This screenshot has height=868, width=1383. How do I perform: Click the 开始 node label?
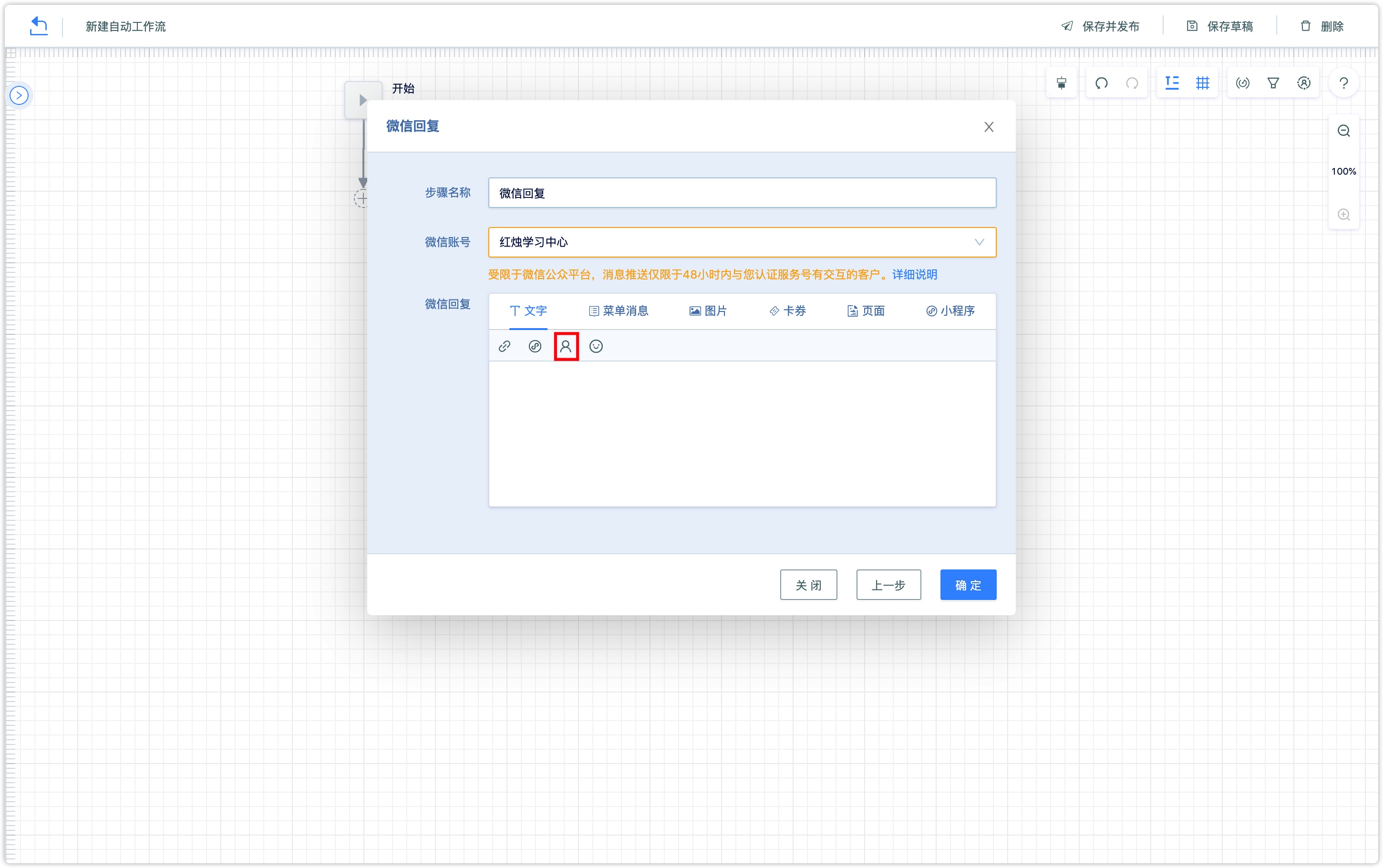(403, 88)
